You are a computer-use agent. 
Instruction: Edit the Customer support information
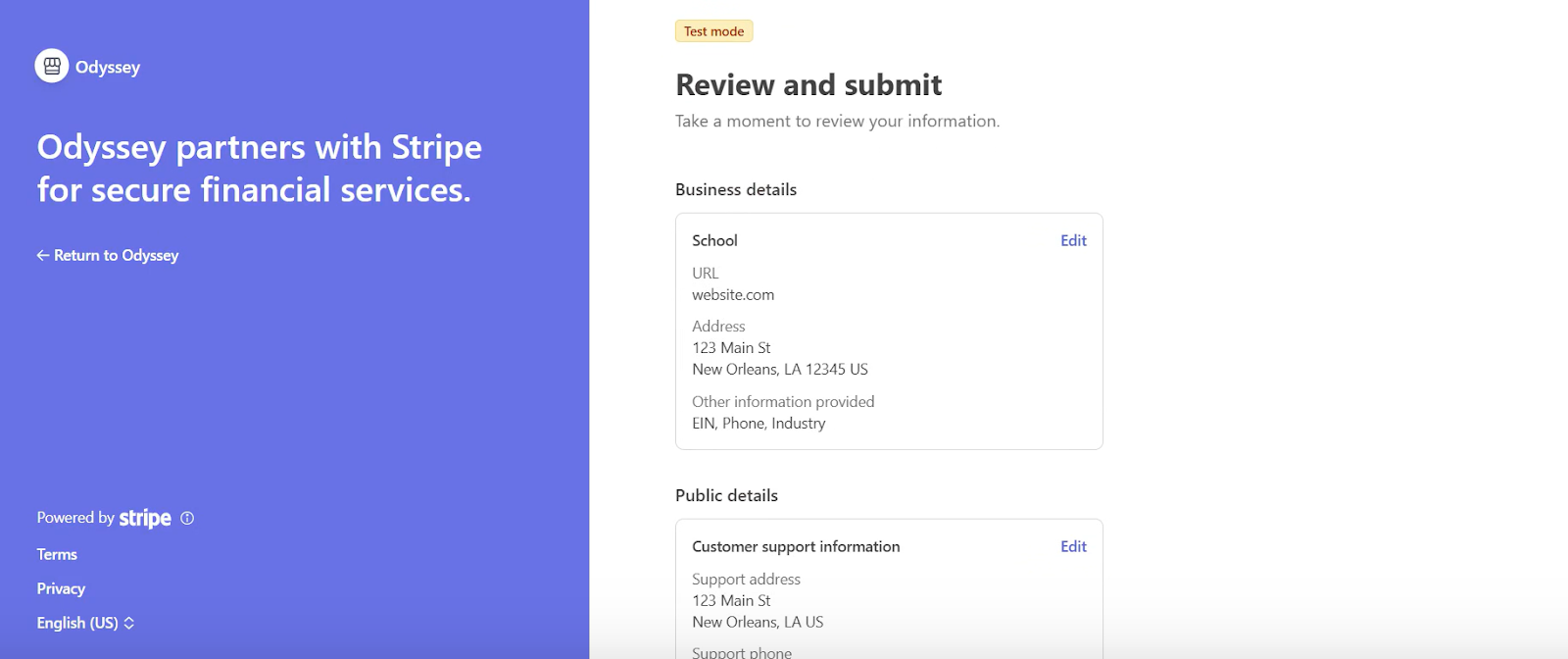[1073, 546]
